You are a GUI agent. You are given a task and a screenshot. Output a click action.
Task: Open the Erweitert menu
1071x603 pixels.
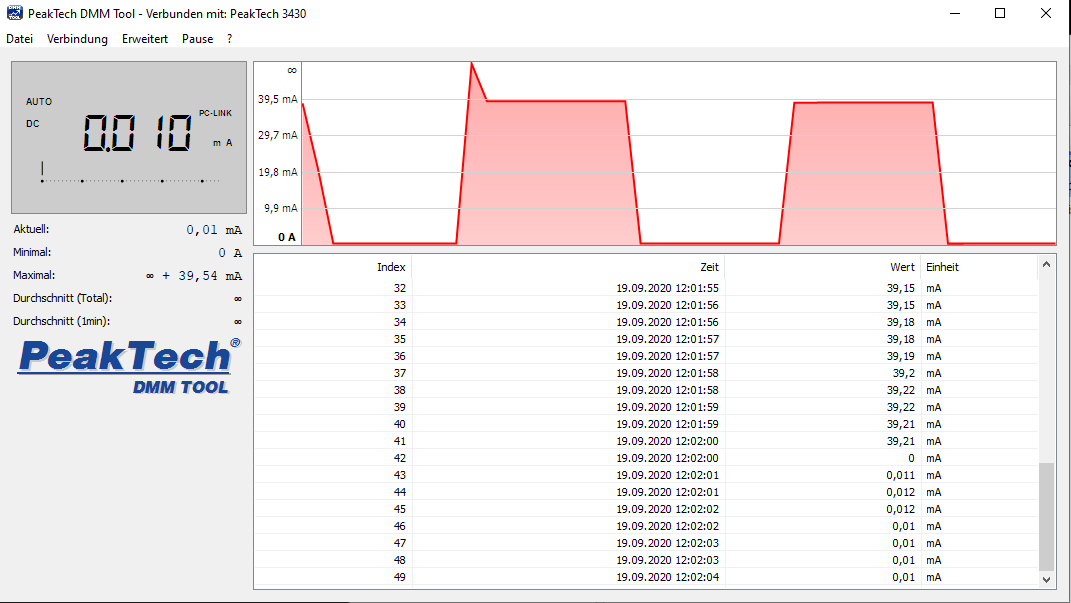point(144,39)
